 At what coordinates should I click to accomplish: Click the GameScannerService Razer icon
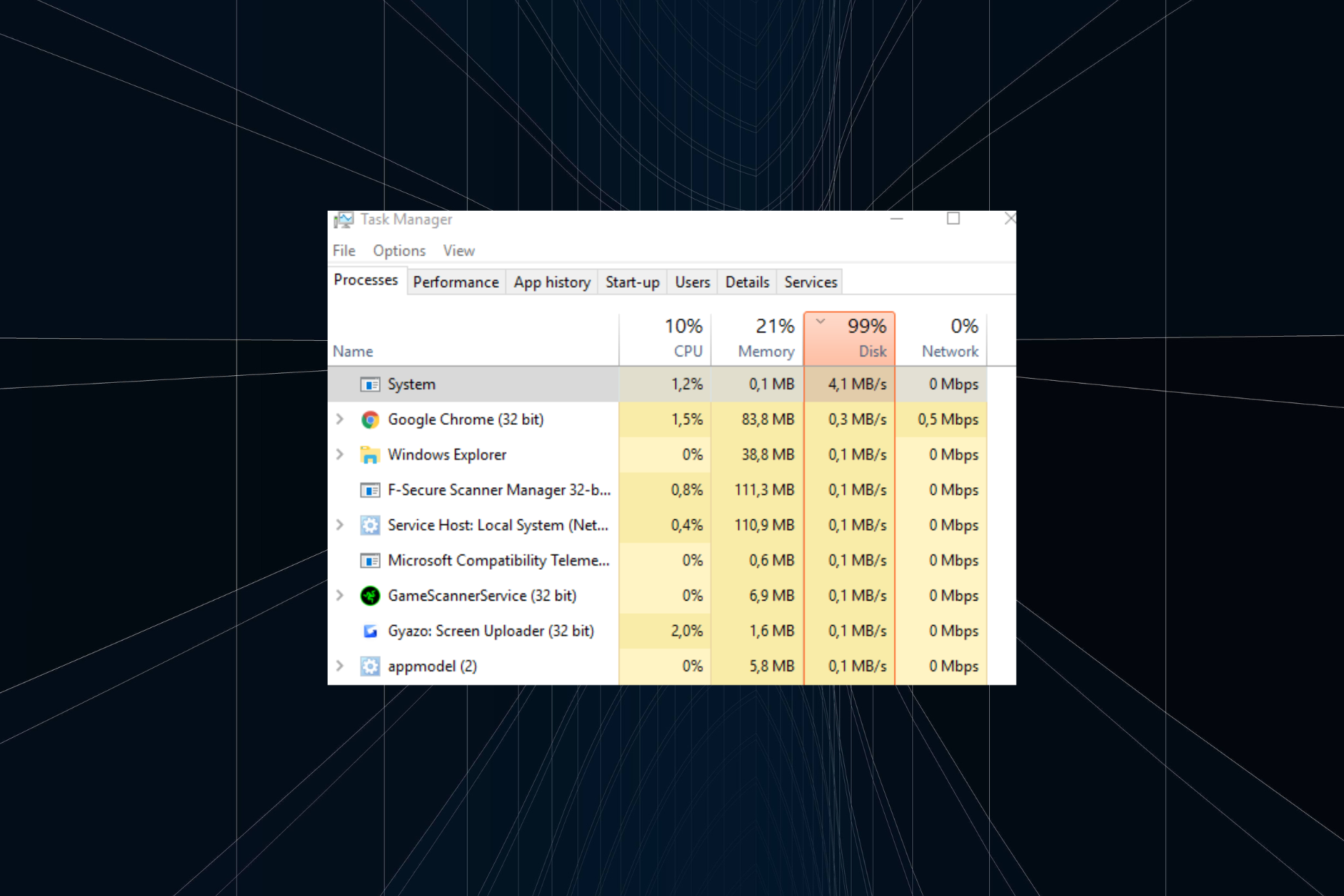coord(370,596)
